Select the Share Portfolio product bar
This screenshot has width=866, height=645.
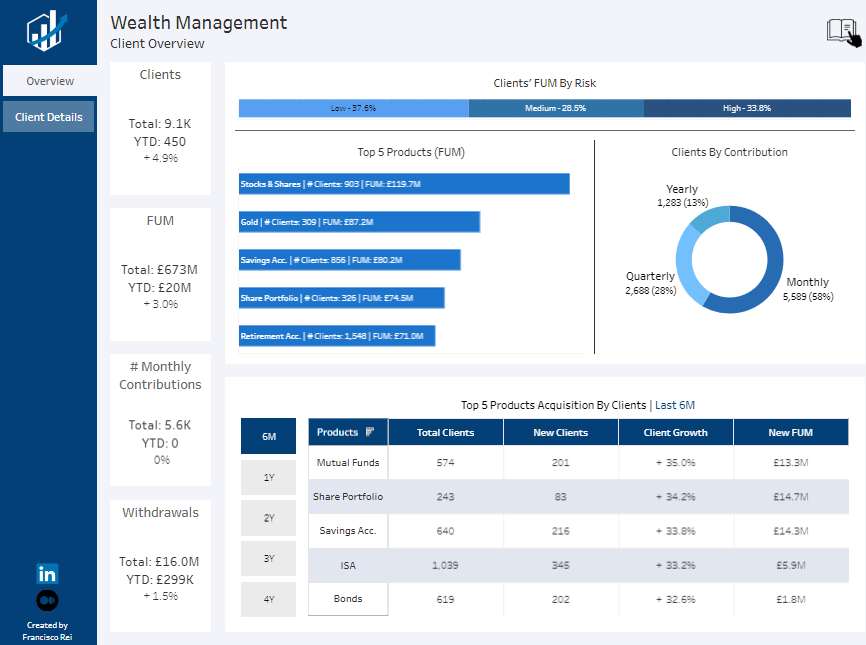[x=341, y=298]
